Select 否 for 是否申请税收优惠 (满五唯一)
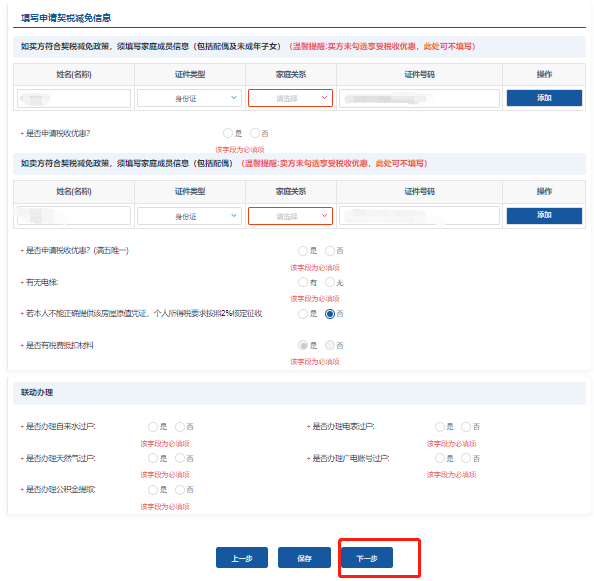Image resolution: width=594 pixels, height=581 pixels. pyautogui.click(x=330, y=251)
